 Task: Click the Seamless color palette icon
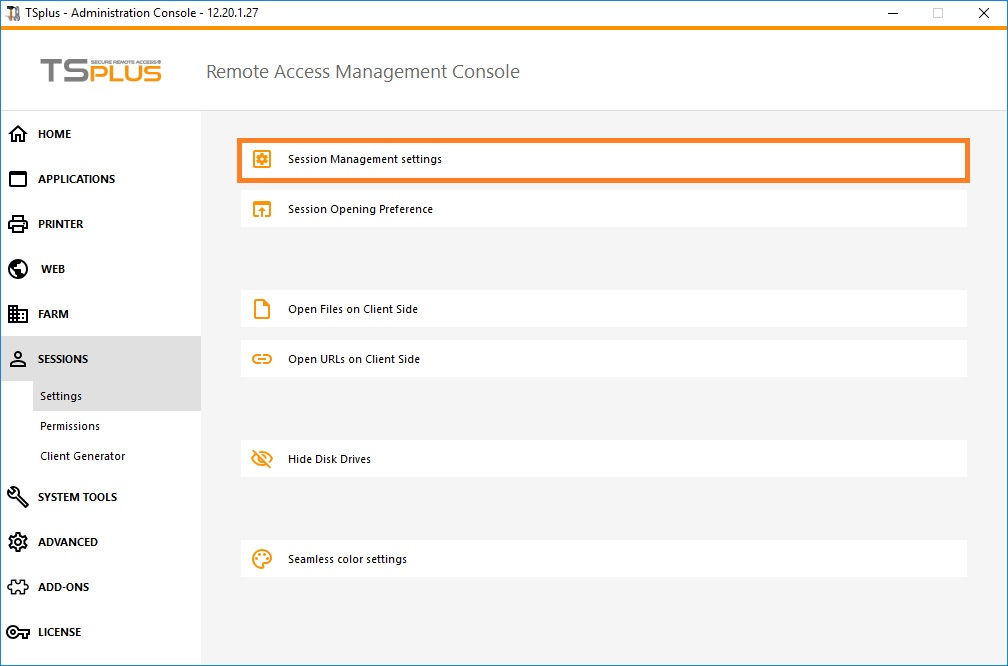(x=262, y=559)
